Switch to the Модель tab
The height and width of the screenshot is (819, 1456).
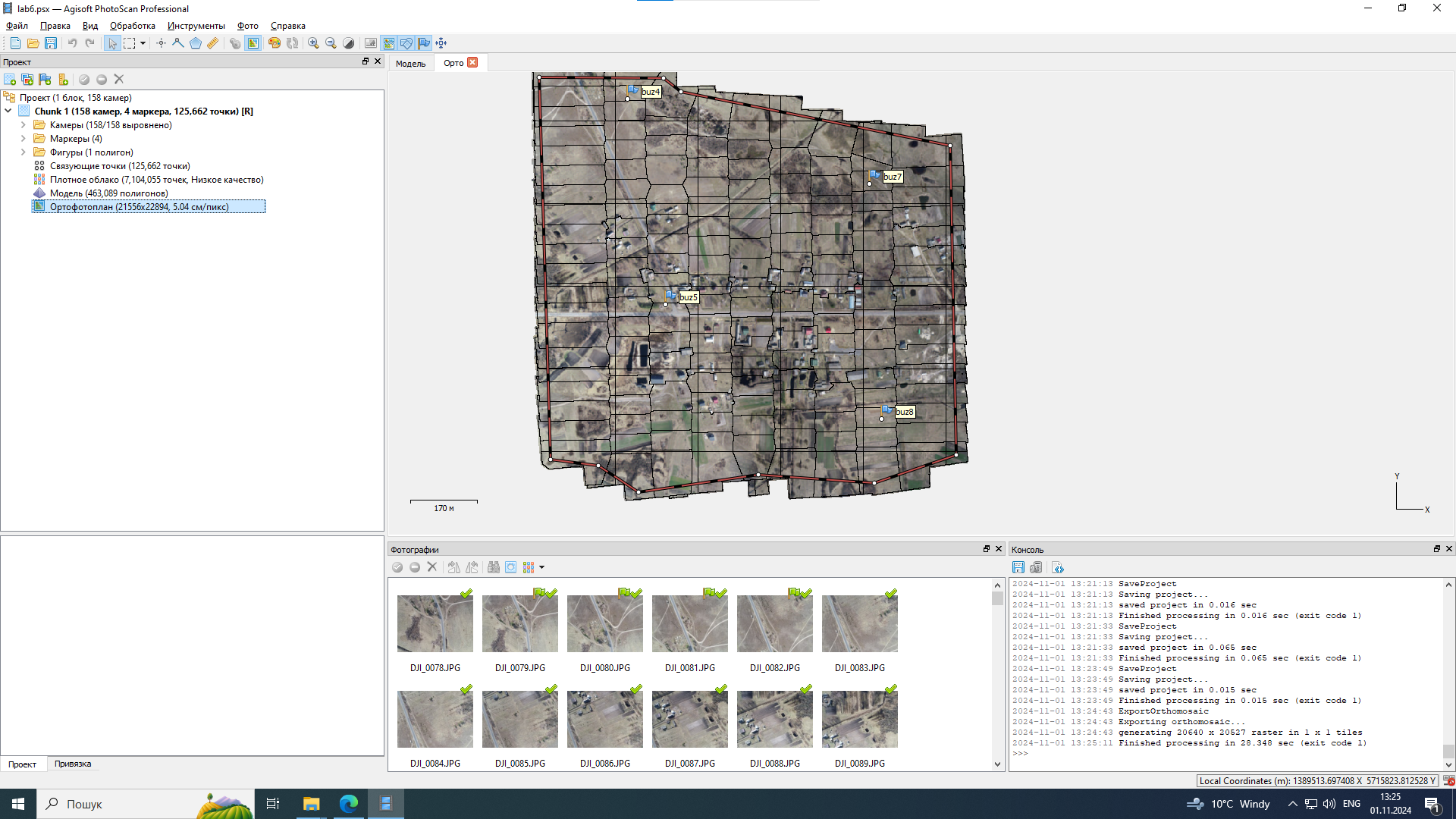pos(410,64)
